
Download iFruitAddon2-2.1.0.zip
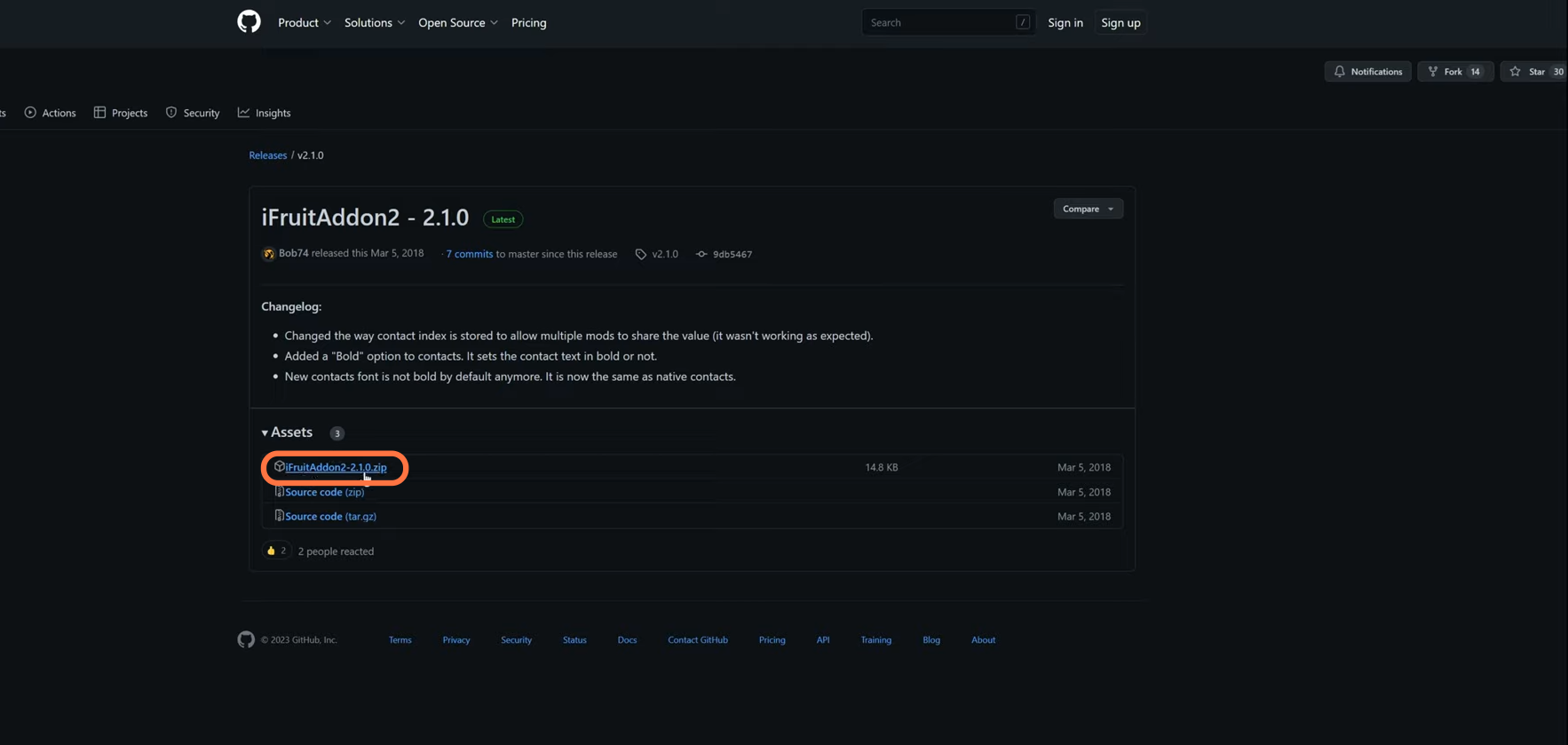336,467
